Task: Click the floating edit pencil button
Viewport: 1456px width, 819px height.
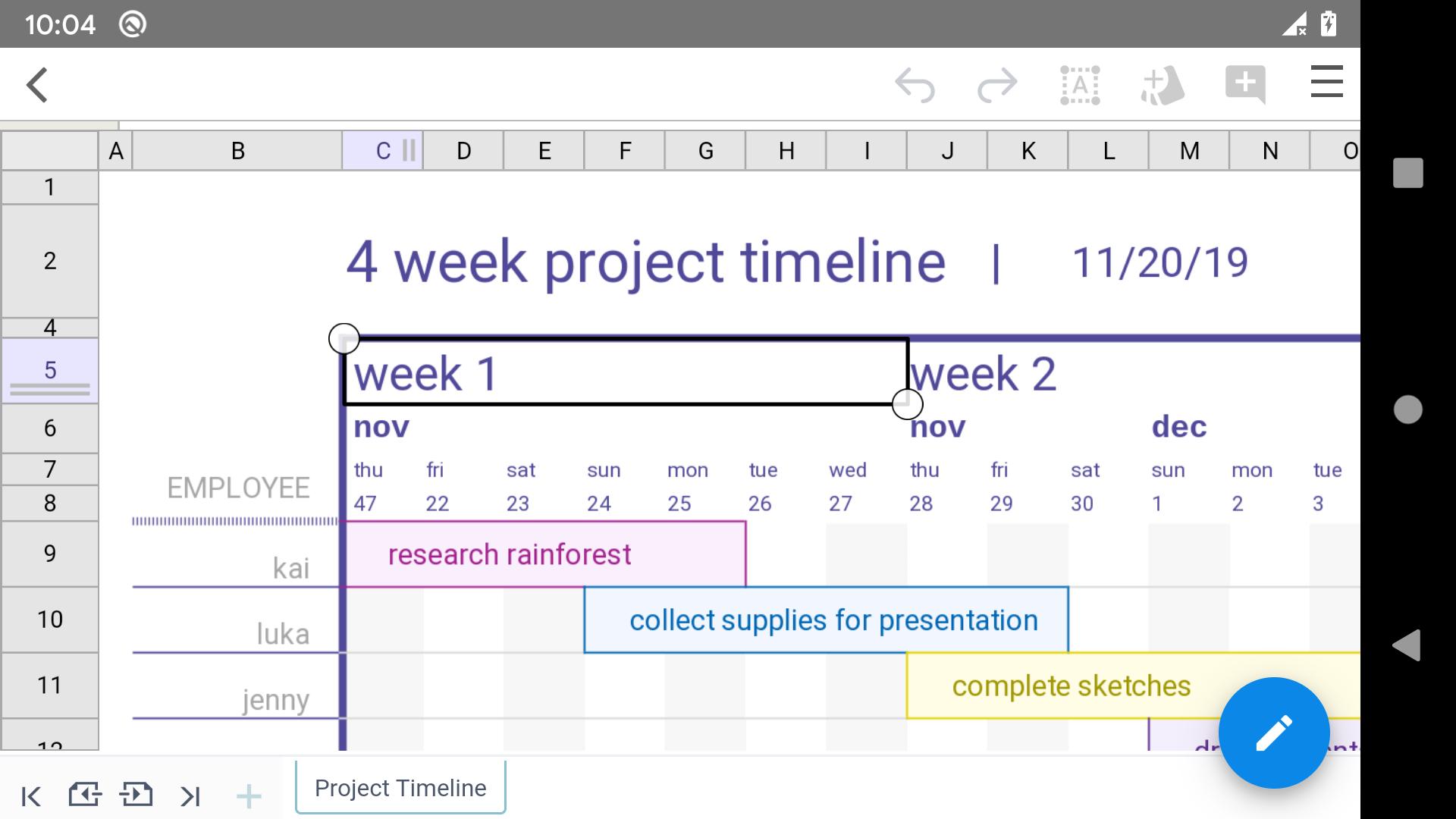Action: tap(1273, 731)
